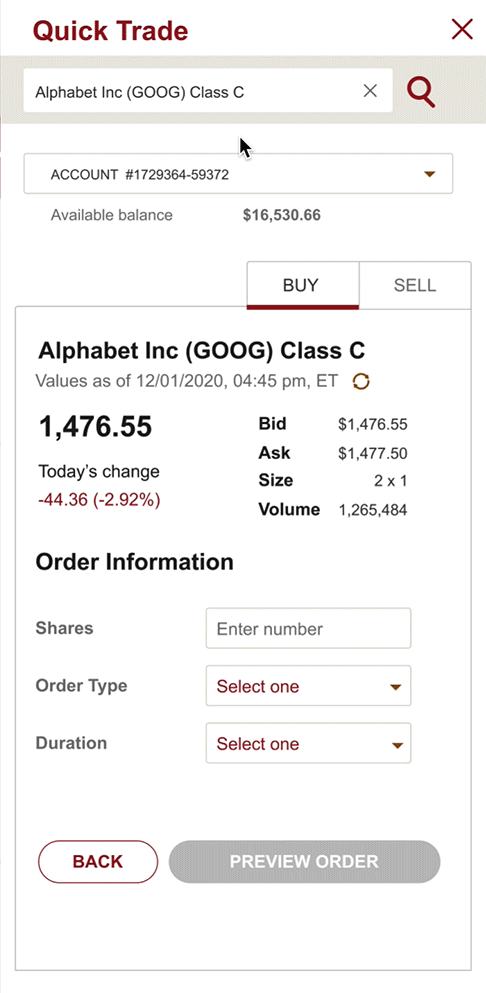486x993 pixels.
Task: Switch to the SELL tab
Action: click(x=415, y=285)
